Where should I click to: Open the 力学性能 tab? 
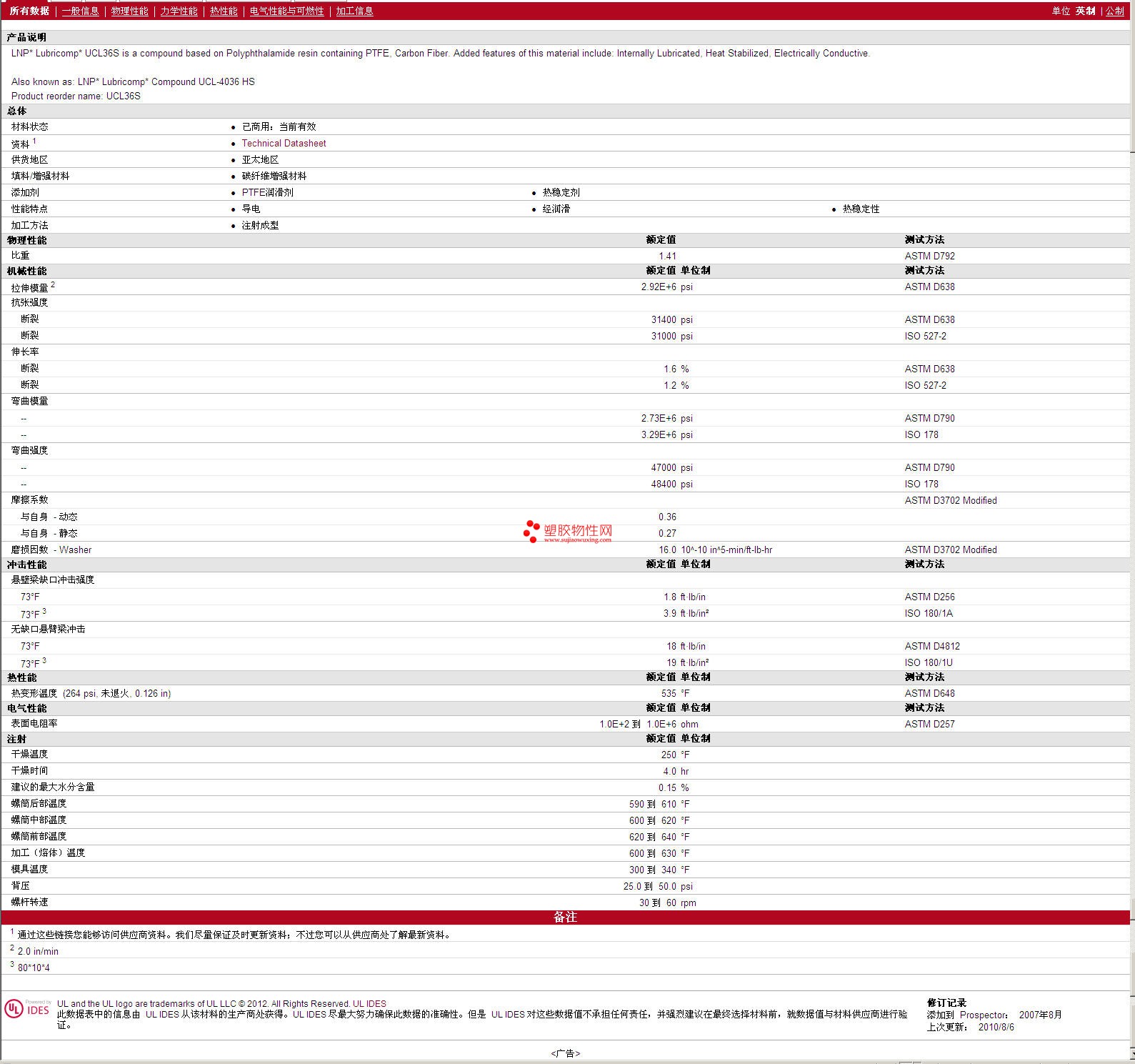click(179, 11)
